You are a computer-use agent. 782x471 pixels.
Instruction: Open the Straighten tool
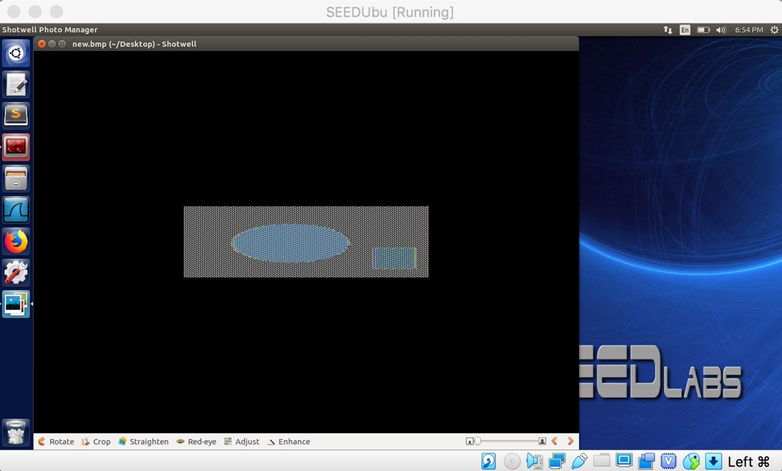click(x=143, y=442)
